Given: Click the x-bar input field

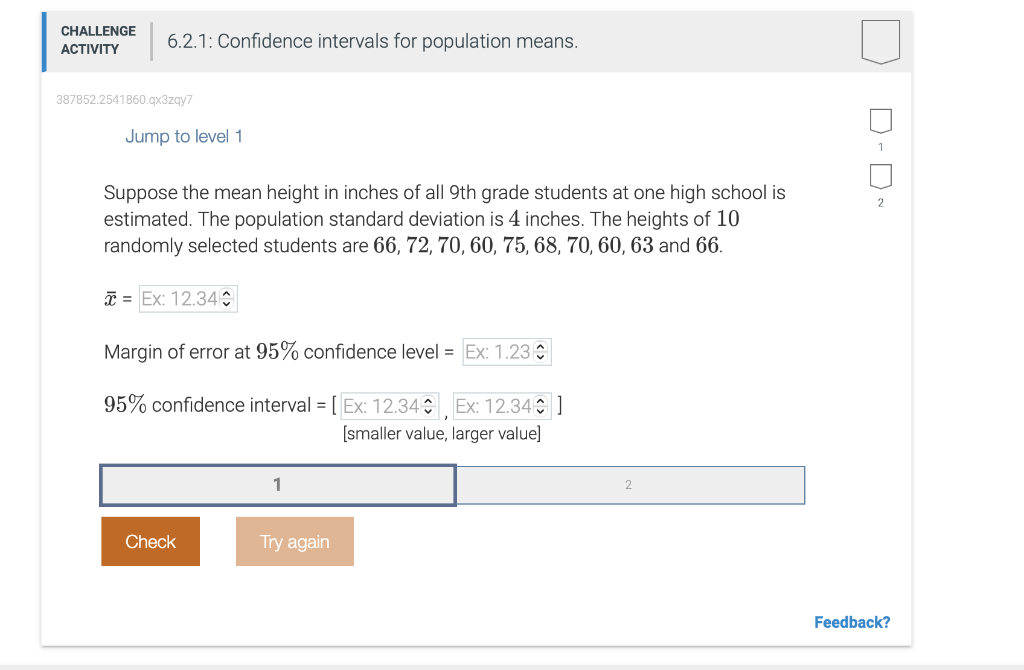Looking at the screenshot, I should 180,298.
